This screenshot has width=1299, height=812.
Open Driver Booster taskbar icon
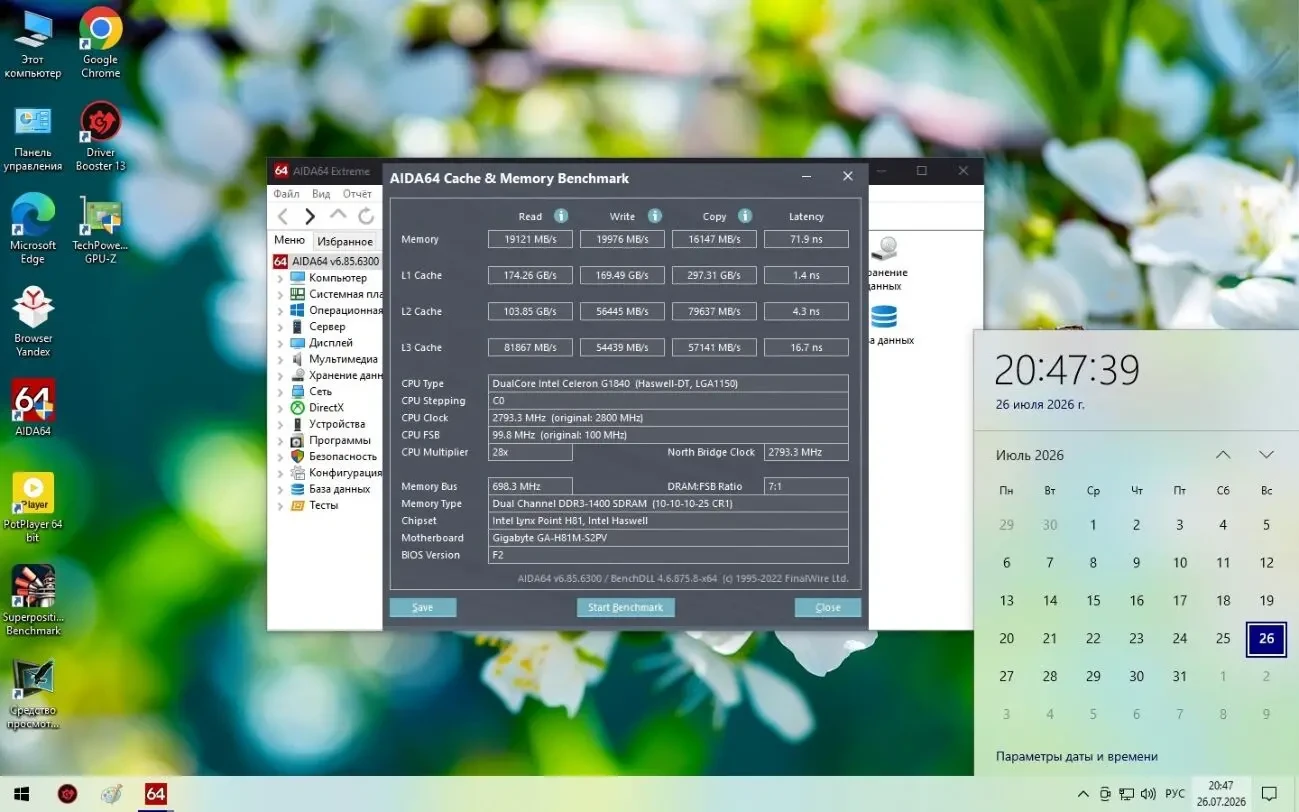pos(67,794)
